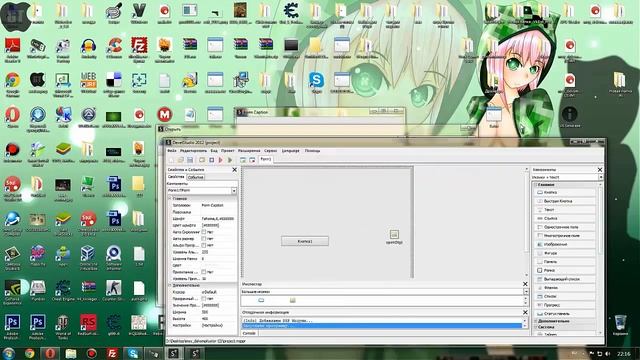Select the Ссылка component
The image size is (640, 360).
tap(564, 218)
